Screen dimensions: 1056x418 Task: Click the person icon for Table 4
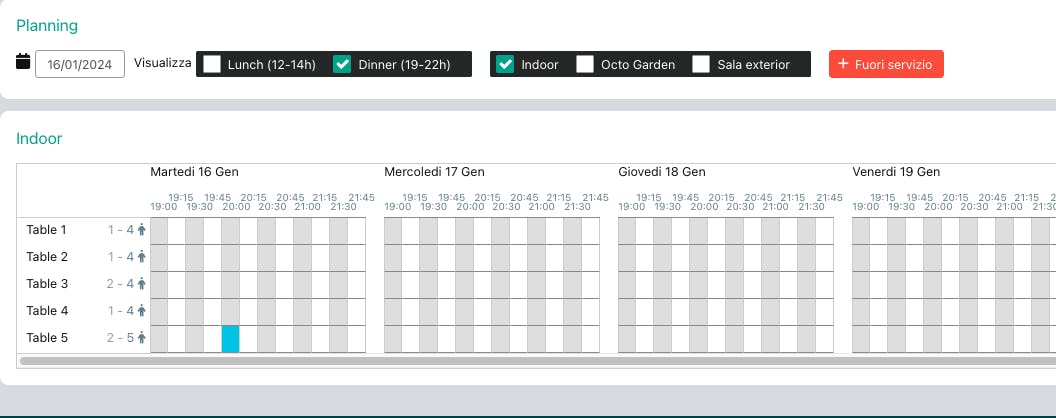point(141,311)
